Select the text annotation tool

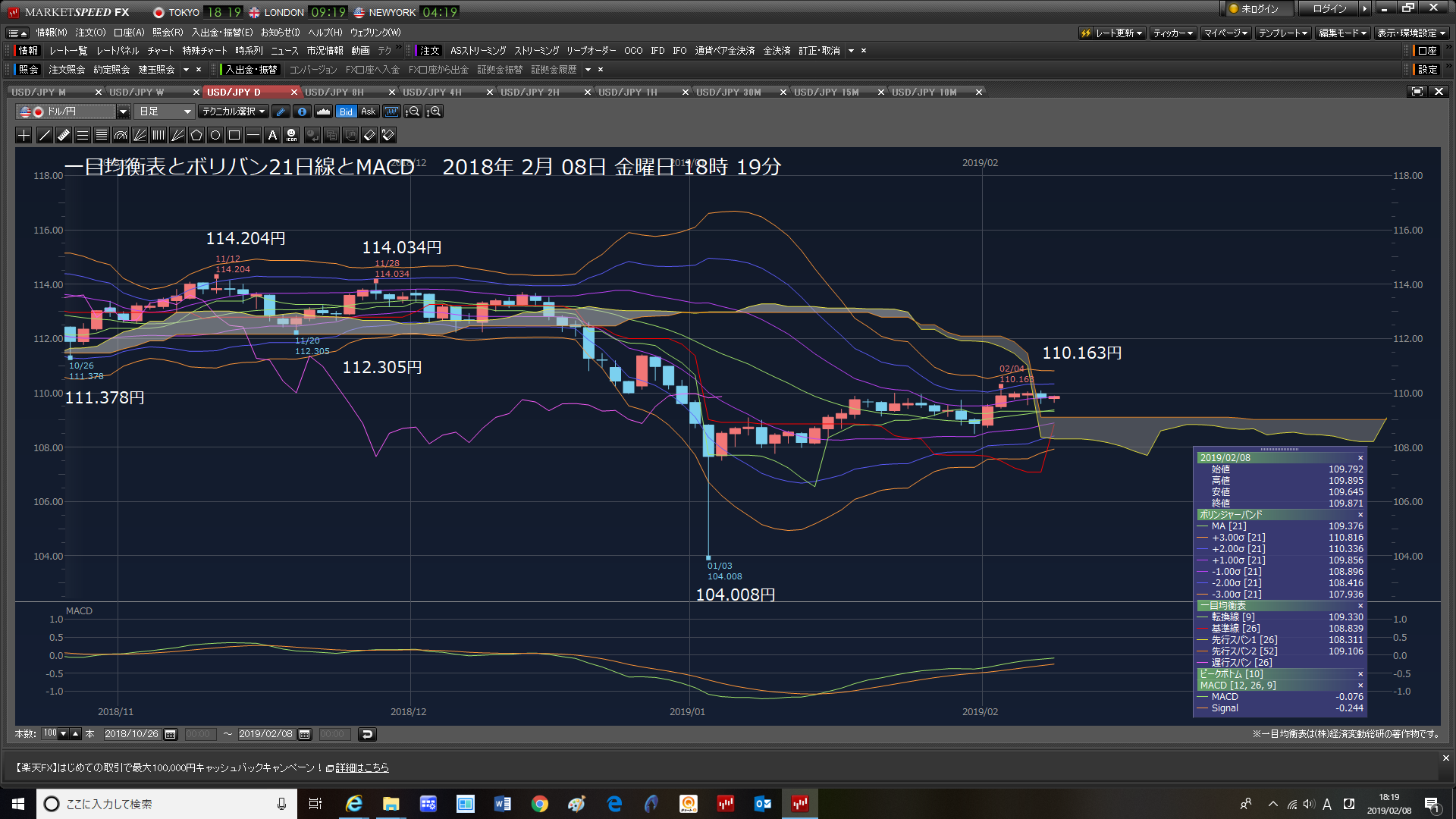pyautogui.click(x=272, y=135)
